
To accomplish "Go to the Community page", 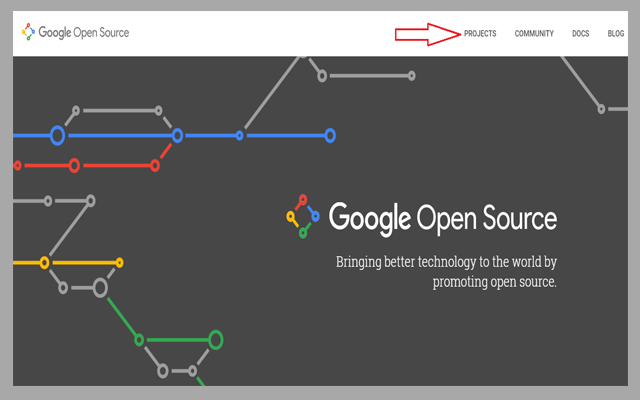I will tap(534, 34).
